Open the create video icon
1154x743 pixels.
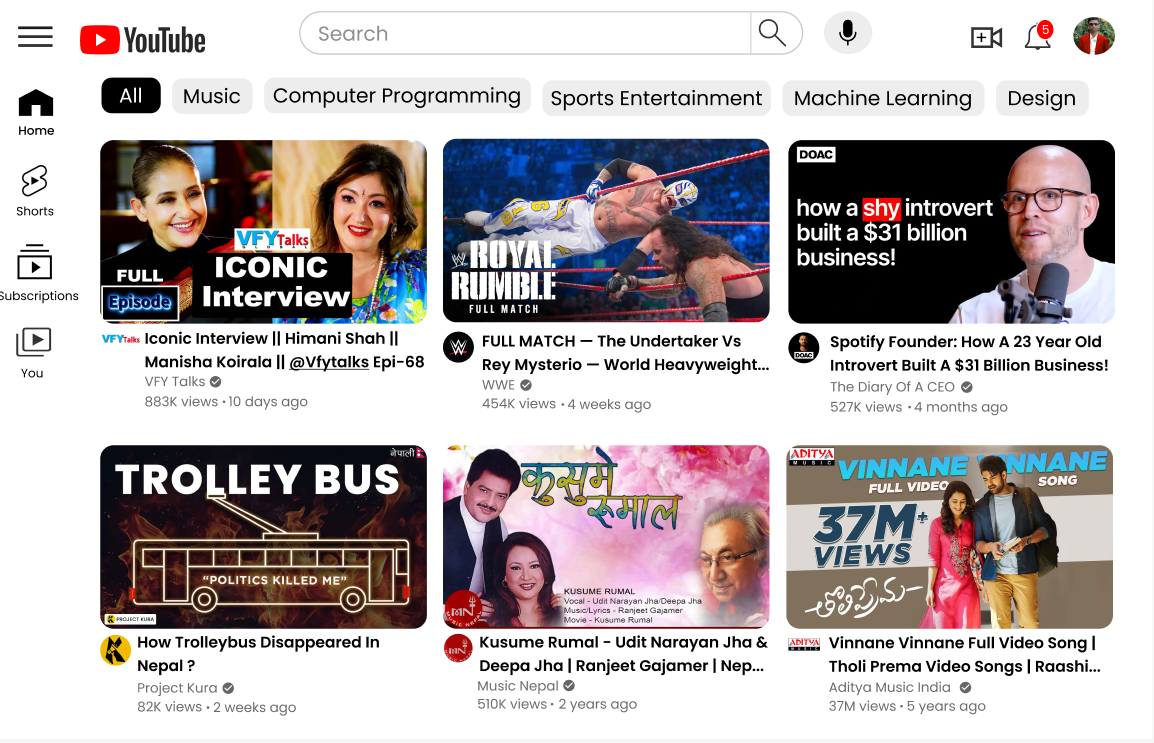[x=986, y=37]
